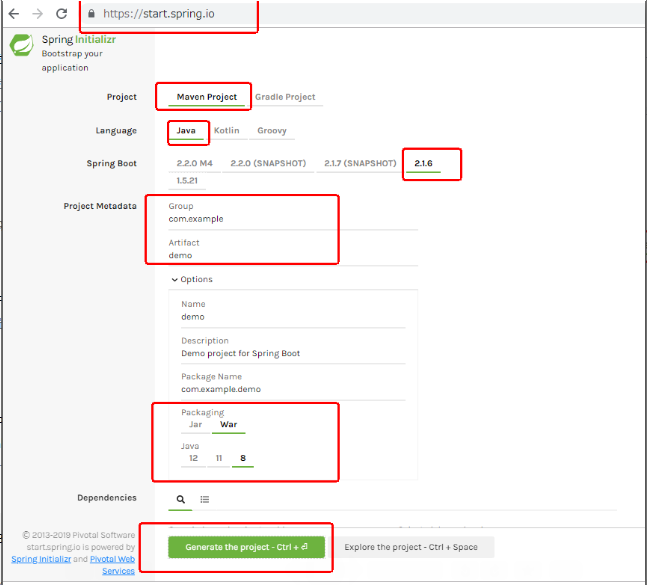Click the Spring leaf logo
This screenshot has height=585, width=647.
pos(21,45)
